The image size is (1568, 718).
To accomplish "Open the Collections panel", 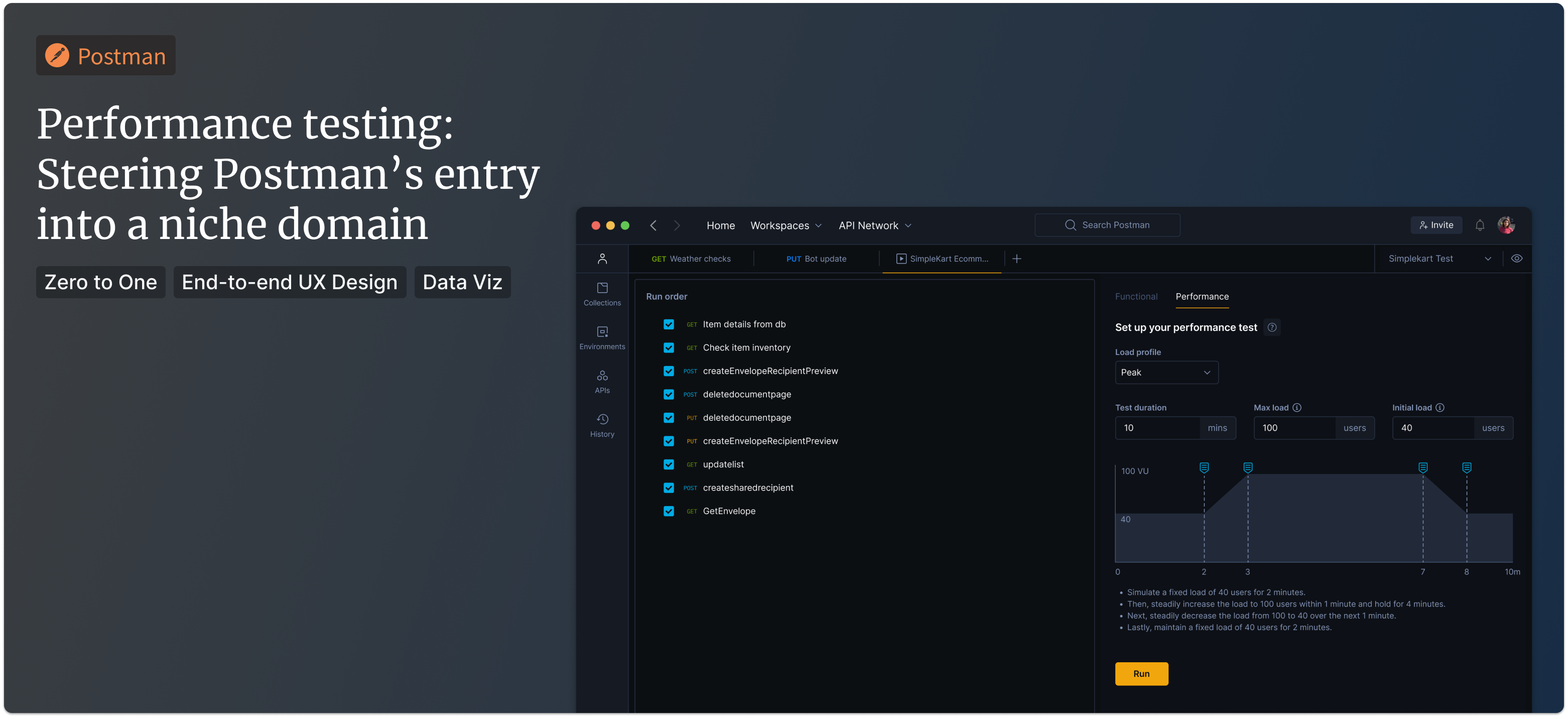I will tap(602, 295).
